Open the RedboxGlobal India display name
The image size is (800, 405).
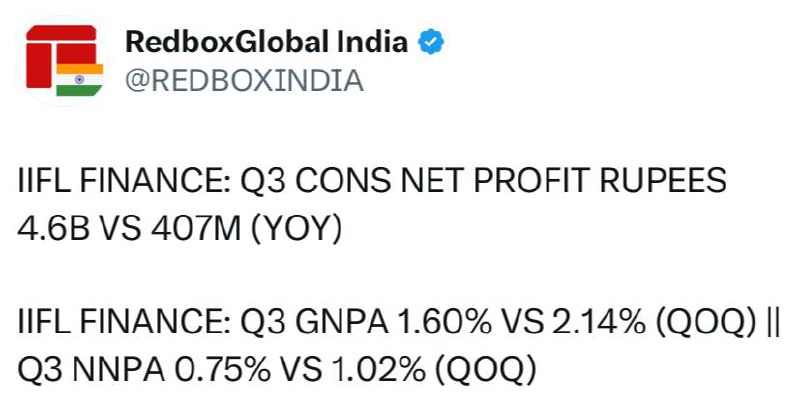pyautogui.click(x=266, y=42)
